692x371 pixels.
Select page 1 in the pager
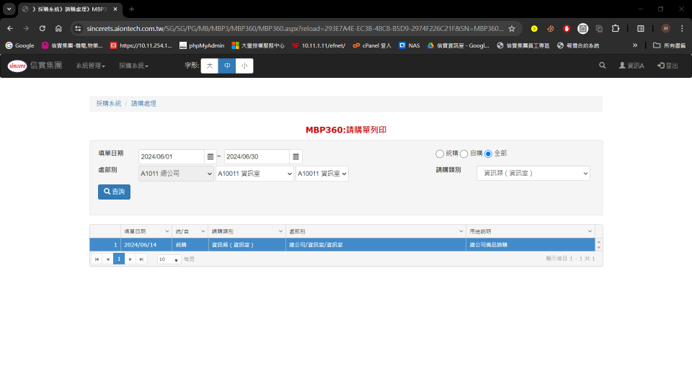[x=119, y=259]
